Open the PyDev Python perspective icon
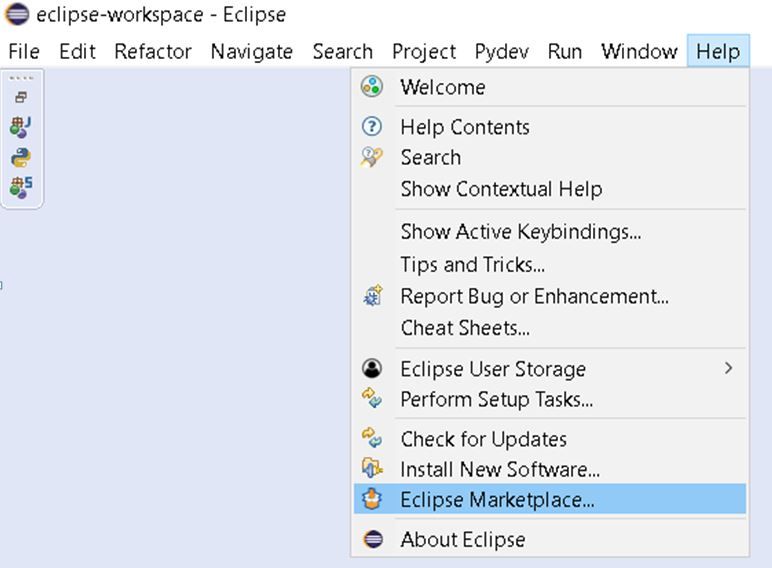Image resolution: width=772 pixels, height=568 pixels. [x=21, y=158]
